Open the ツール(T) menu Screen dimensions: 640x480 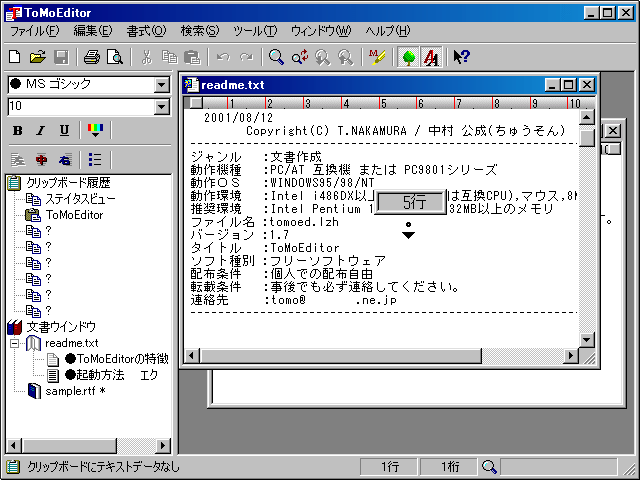tap(255, 31)
